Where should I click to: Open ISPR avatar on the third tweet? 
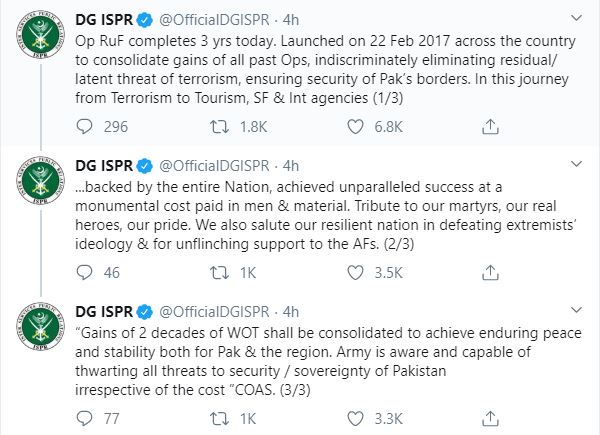coord(41,326)
